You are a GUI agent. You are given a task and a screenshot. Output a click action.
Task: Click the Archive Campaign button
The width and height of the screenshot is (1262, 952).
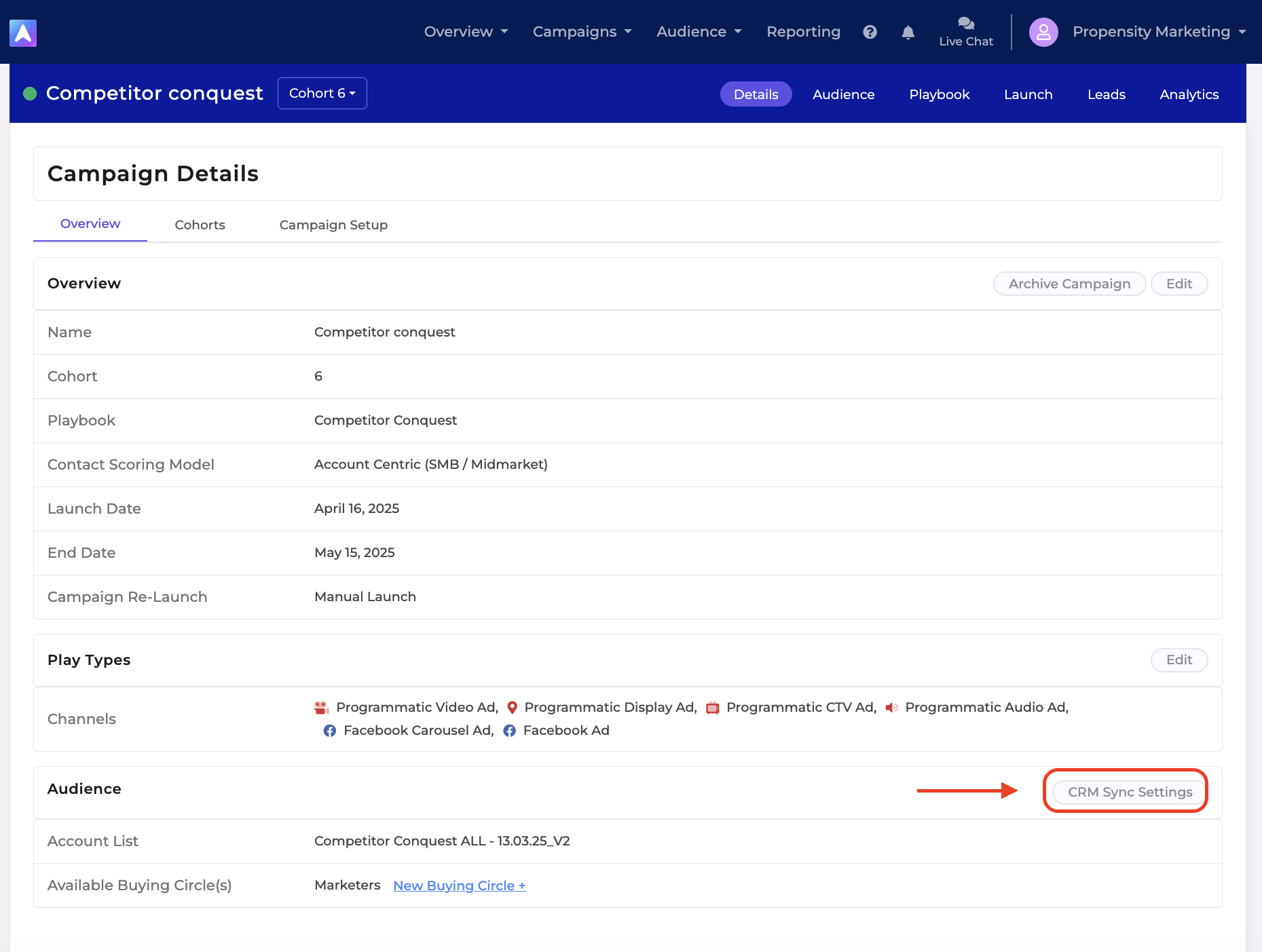pyautogui.click(x=1069, y=284)
